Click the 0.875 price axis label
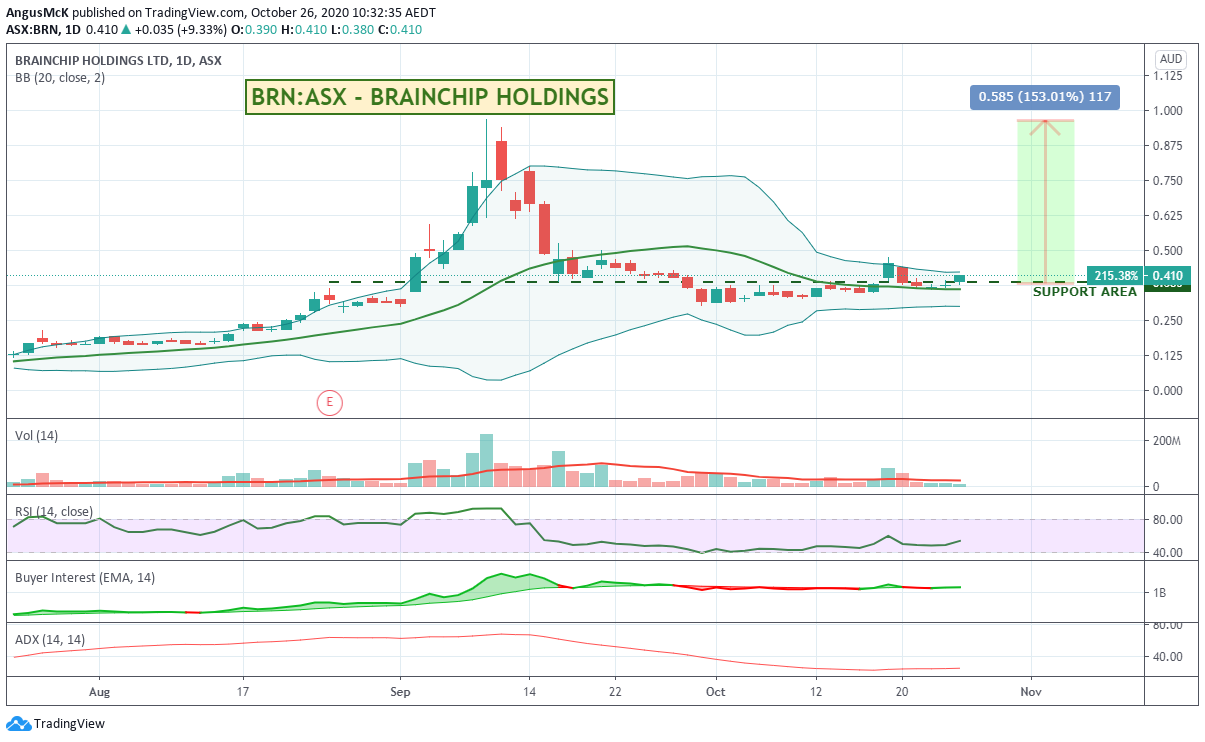Screen dimensions: 1205x742 pos(1168,146)
